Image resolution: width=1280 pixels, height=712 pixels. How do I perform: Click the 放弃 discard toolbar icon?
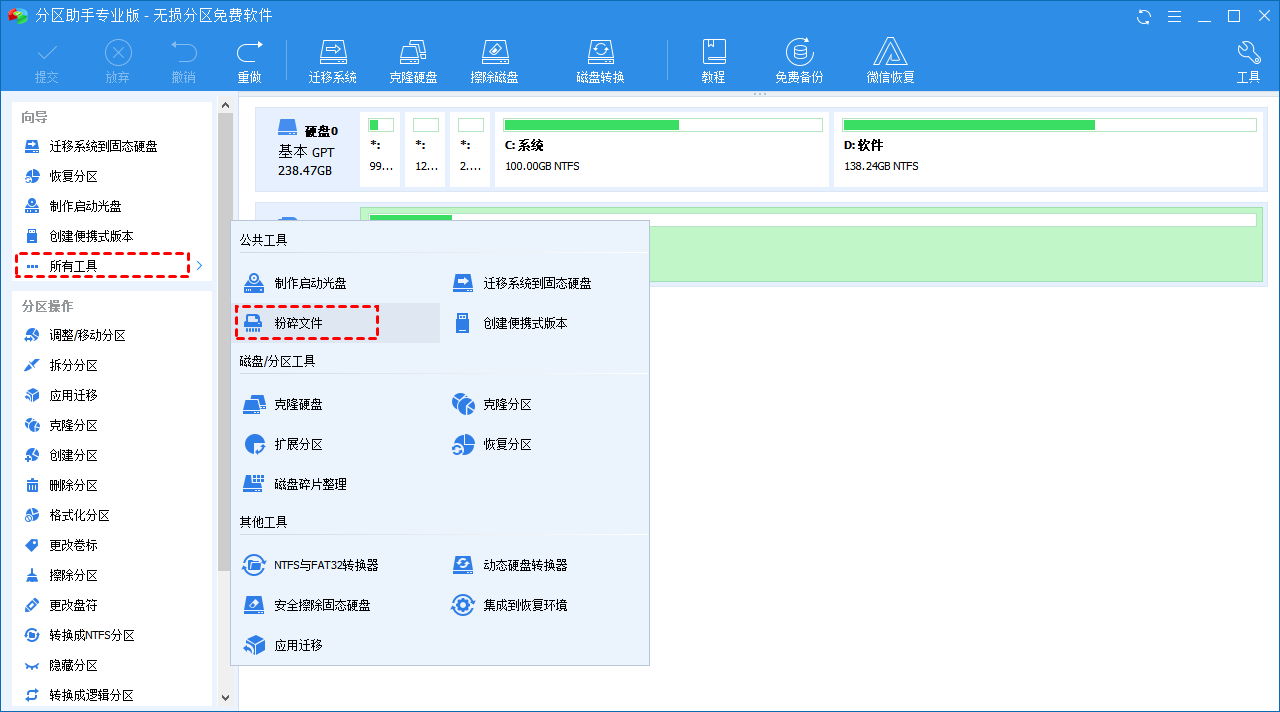click(x=118, y=62)
